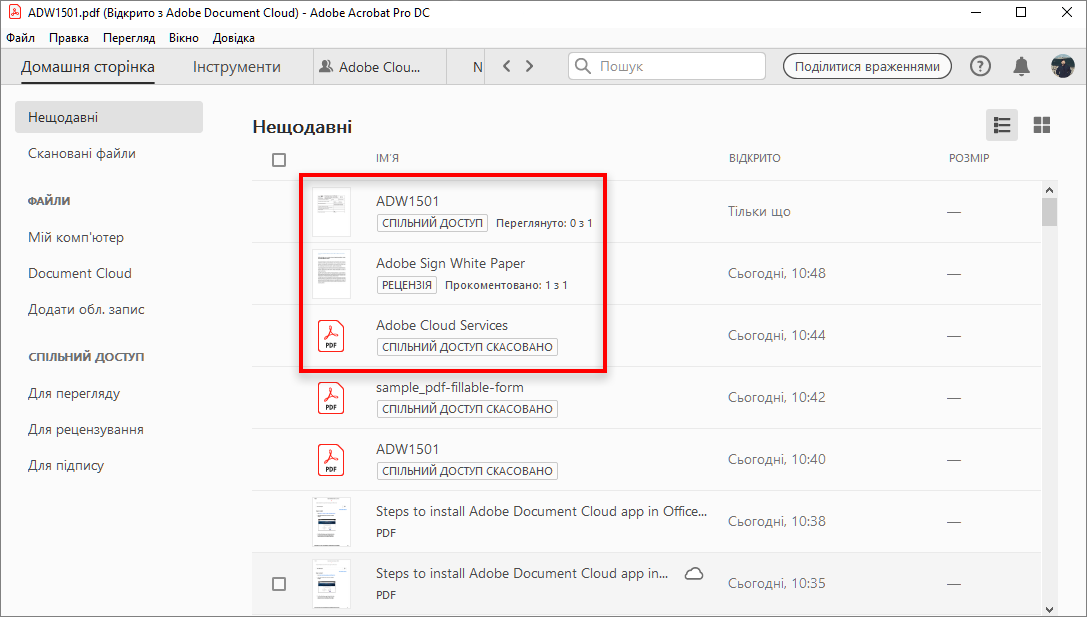Open the Файл menu
1087x617 pixels.
tap(21, 38)
